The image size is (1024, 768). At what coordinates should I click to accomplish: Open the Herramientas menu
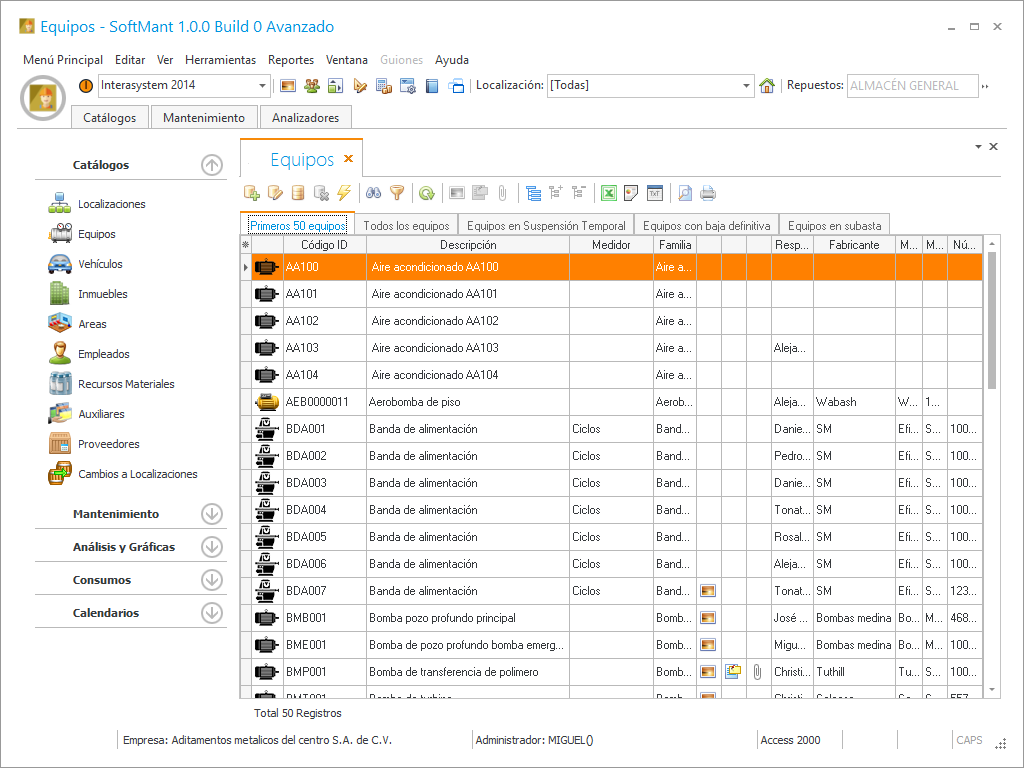click(220, 60)
